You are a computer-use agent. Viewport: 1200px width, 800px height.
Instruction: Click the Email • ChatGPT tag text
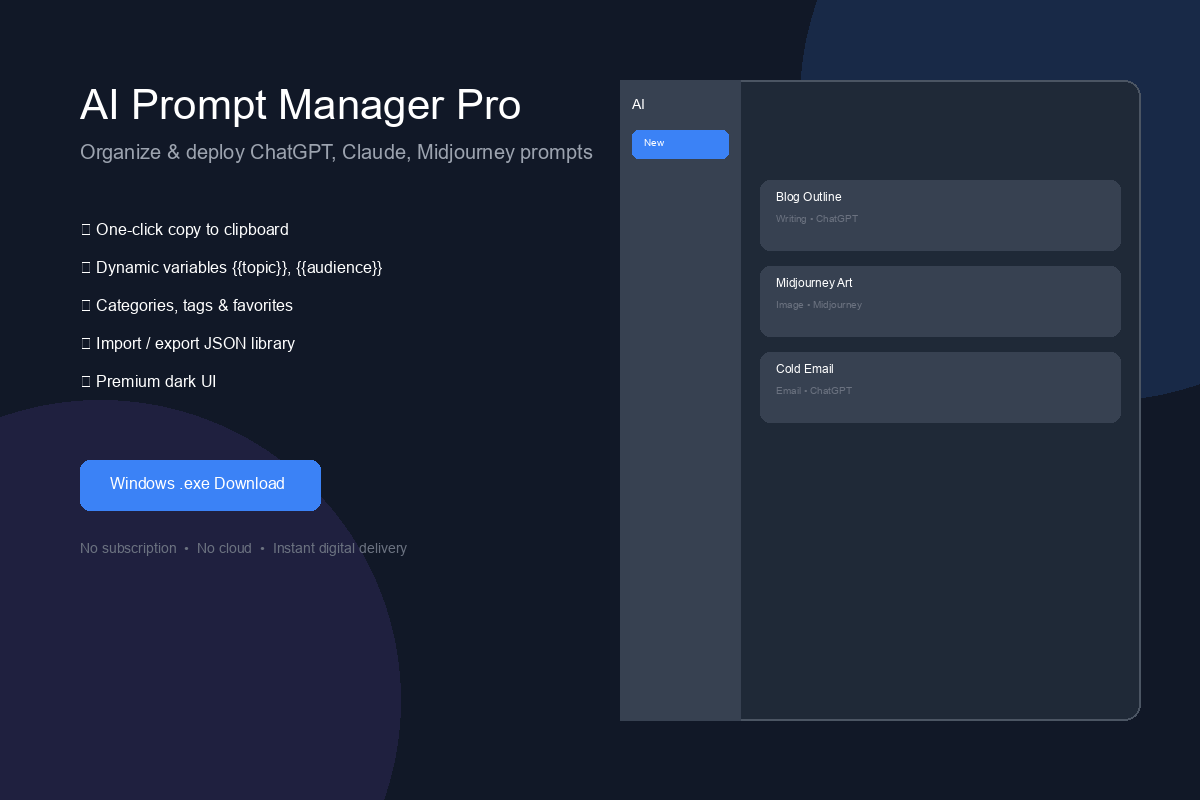814,390
